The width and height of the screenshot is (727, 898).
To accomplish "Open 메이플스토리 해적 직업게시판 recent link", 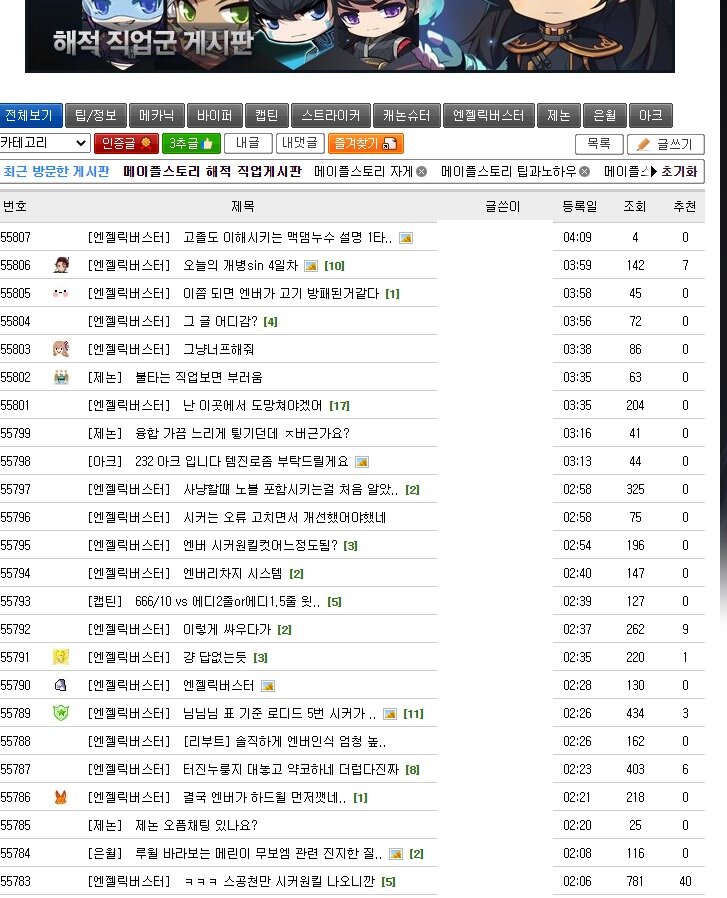I will [x=212, y=172].
